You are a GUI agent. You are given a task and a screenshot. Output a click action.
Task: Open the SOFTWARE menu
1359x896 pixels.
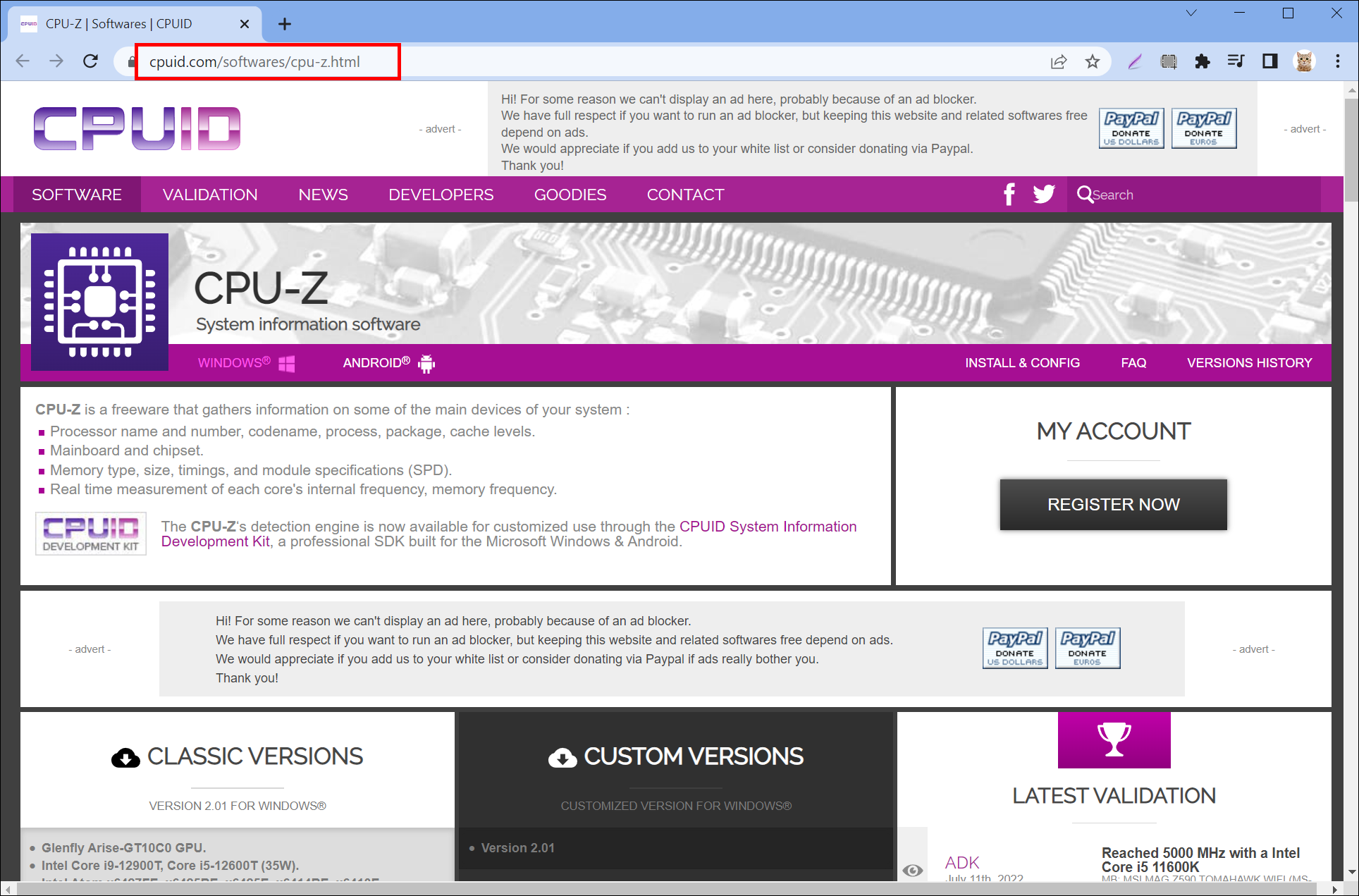[77, 195]
